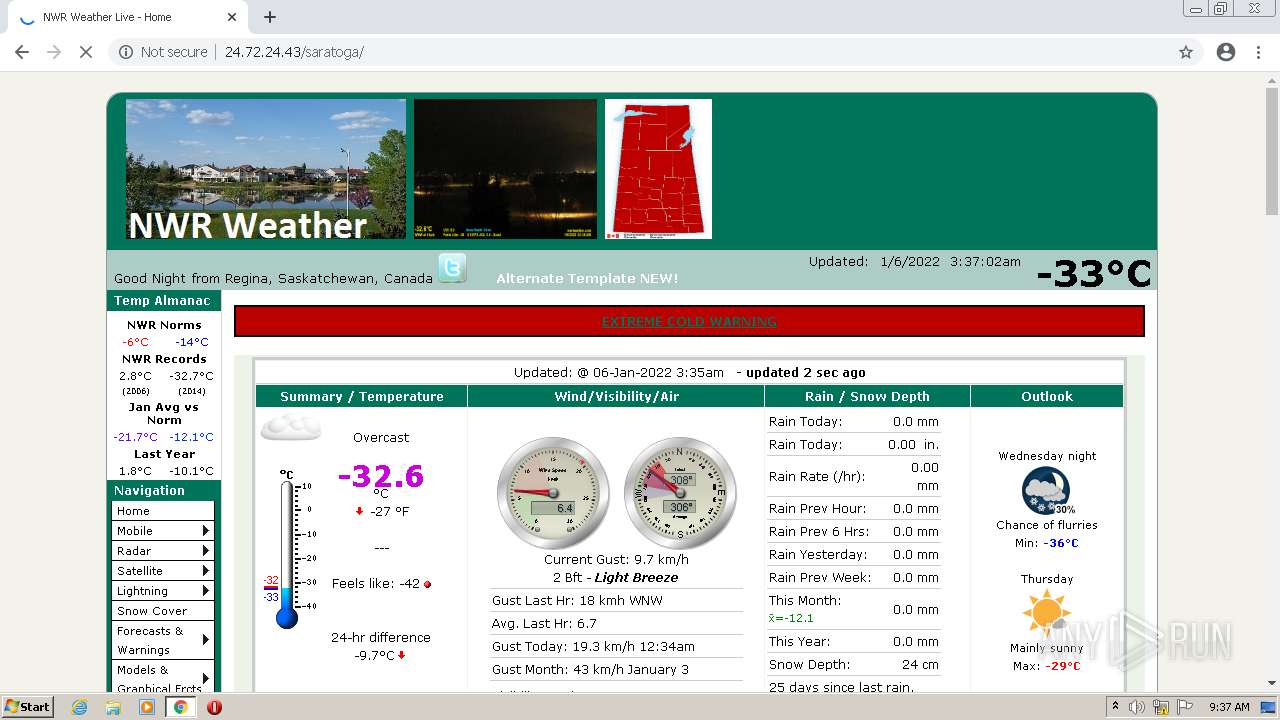Open the Satellite navigation item
This screenshot has width=1280, height=720.
pos(163,570)
